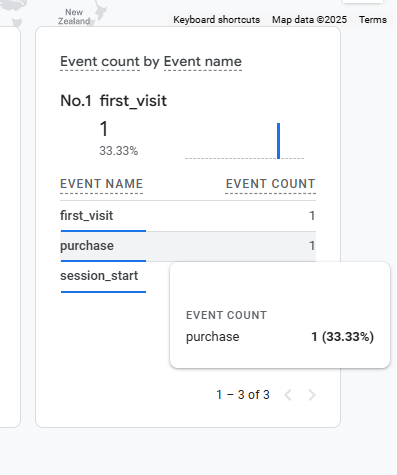
Task: Sort by EVENT NAME column header
Action: coord(101,184)
